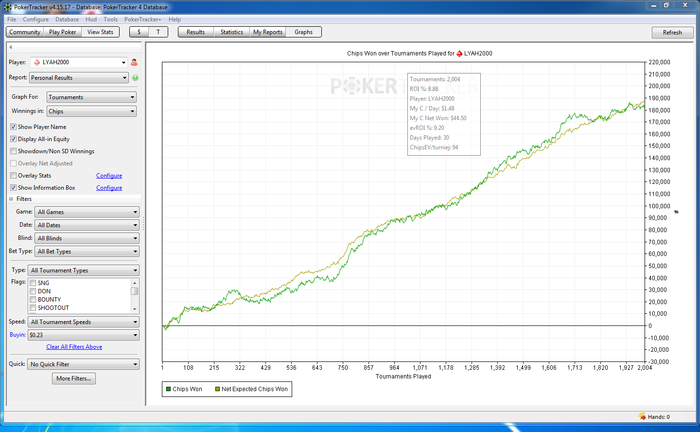700x432 pixels.
Task: Toggle Show Player Name checkbox
Action: pyautogui.click(x=13, y=127)
